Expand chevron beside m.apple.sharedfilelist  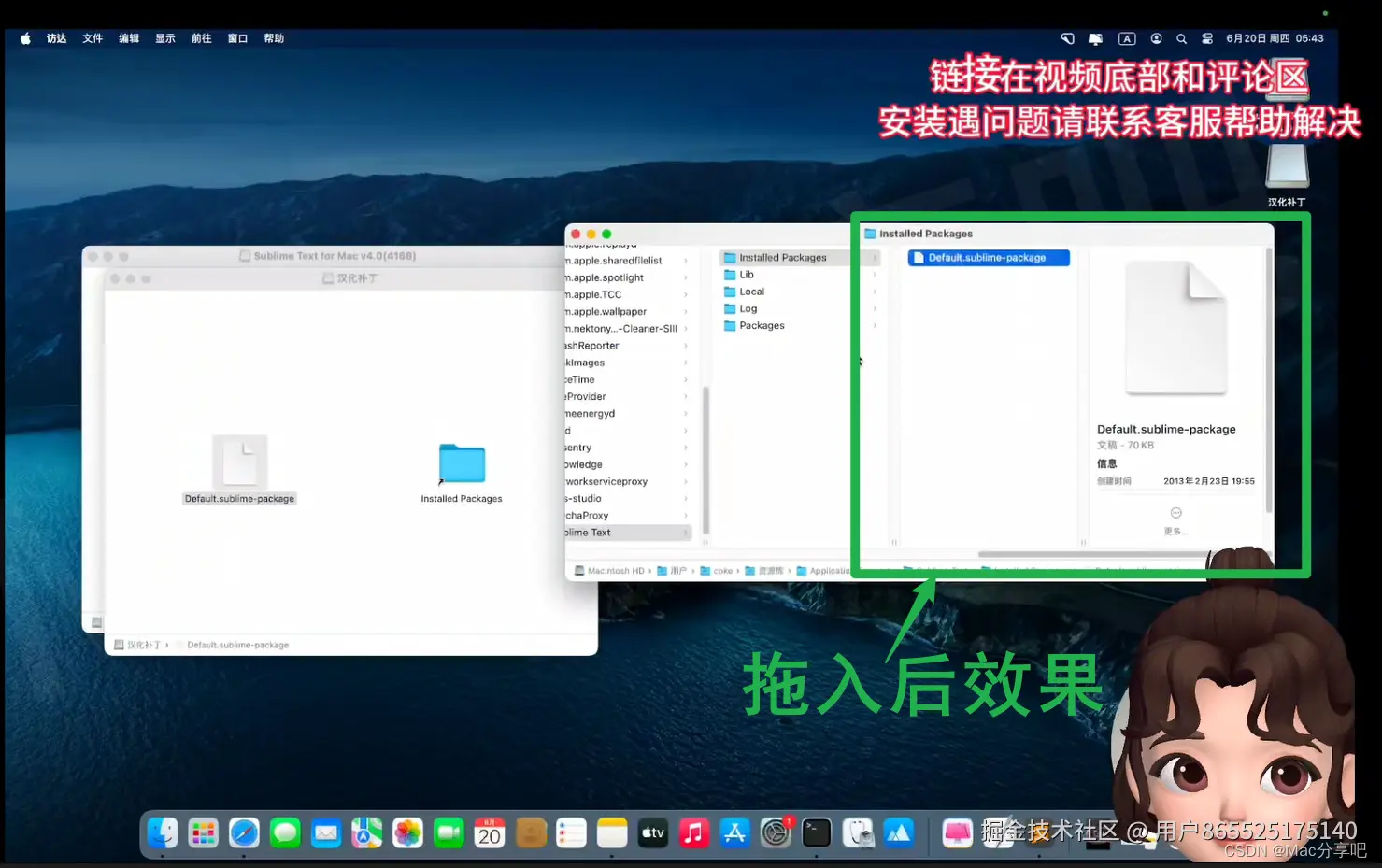click(x=686, y=261)
